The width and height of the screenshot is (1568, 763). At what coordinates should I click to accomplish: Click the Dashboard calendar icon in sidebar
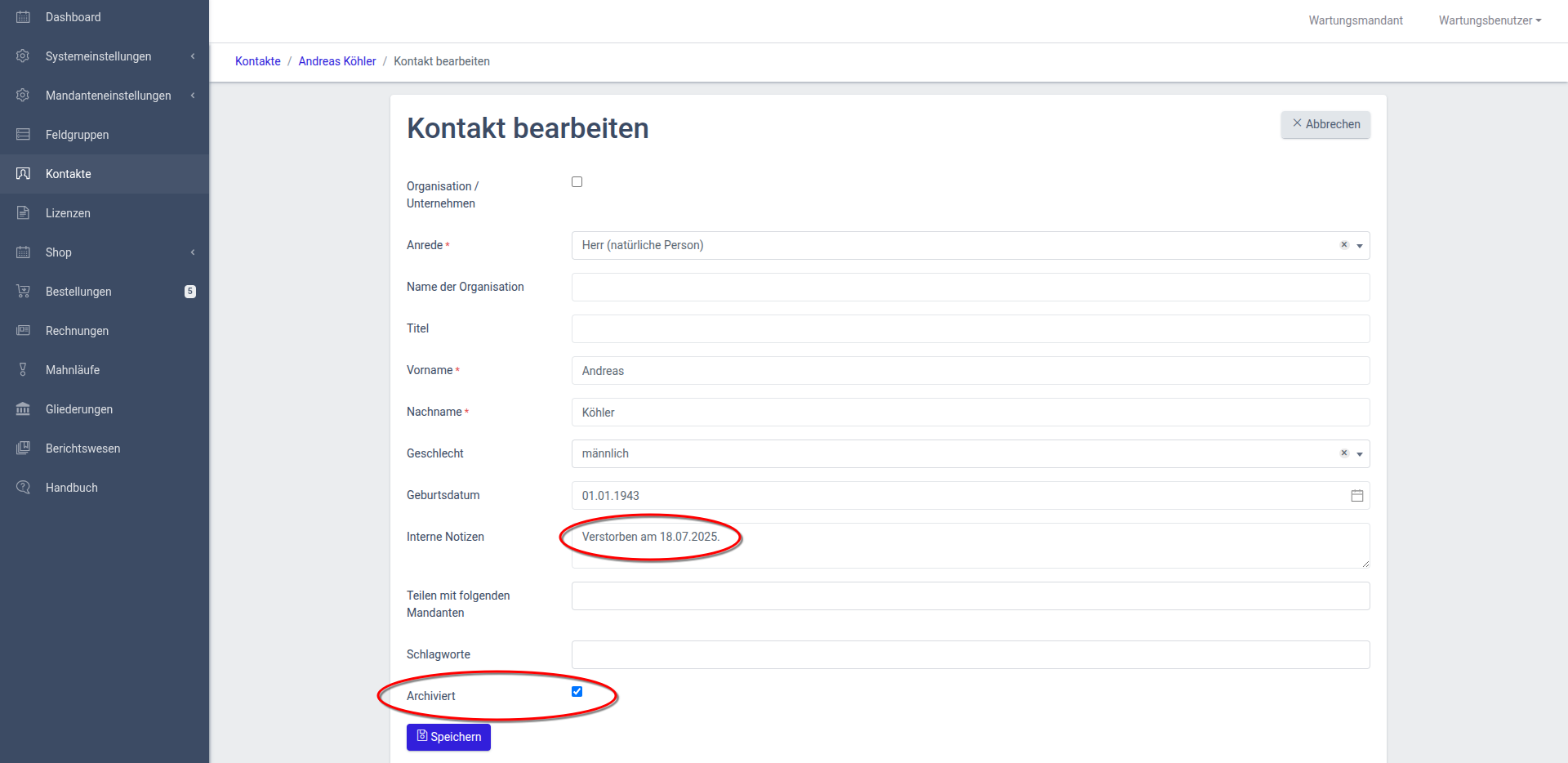23,17
